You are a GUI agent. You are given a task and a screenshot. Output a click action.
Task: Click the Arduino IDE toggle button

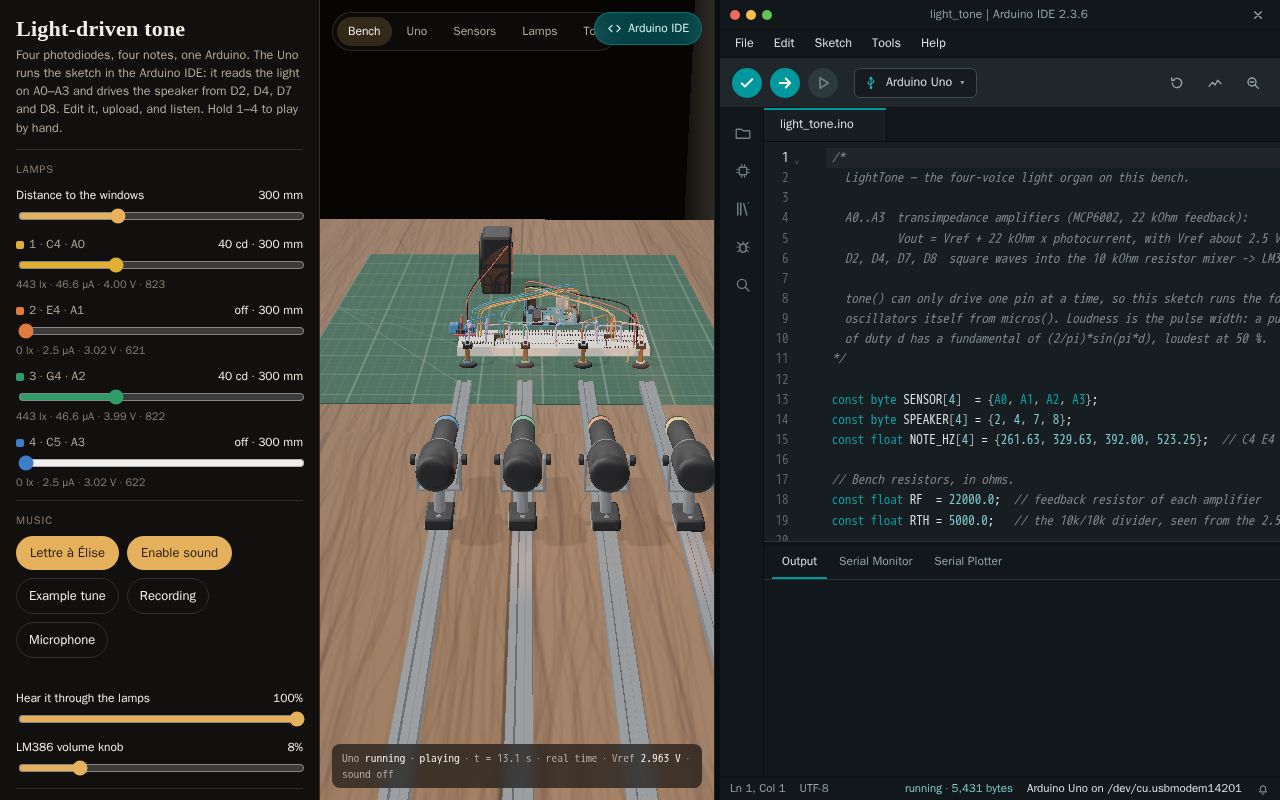click(648, 28)
